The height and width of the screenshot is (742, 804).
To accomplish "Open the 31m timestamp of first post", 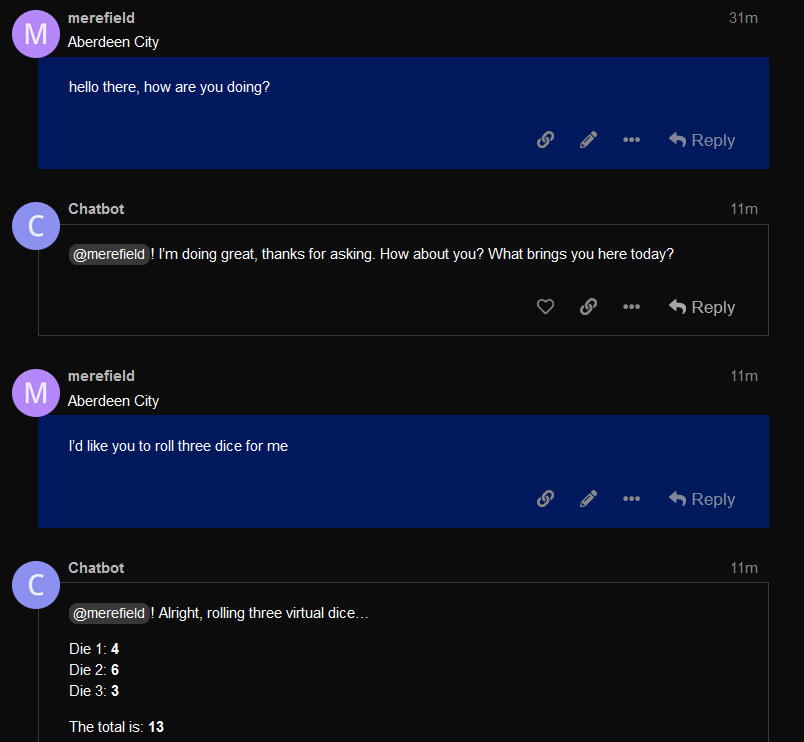I will 743,18.
